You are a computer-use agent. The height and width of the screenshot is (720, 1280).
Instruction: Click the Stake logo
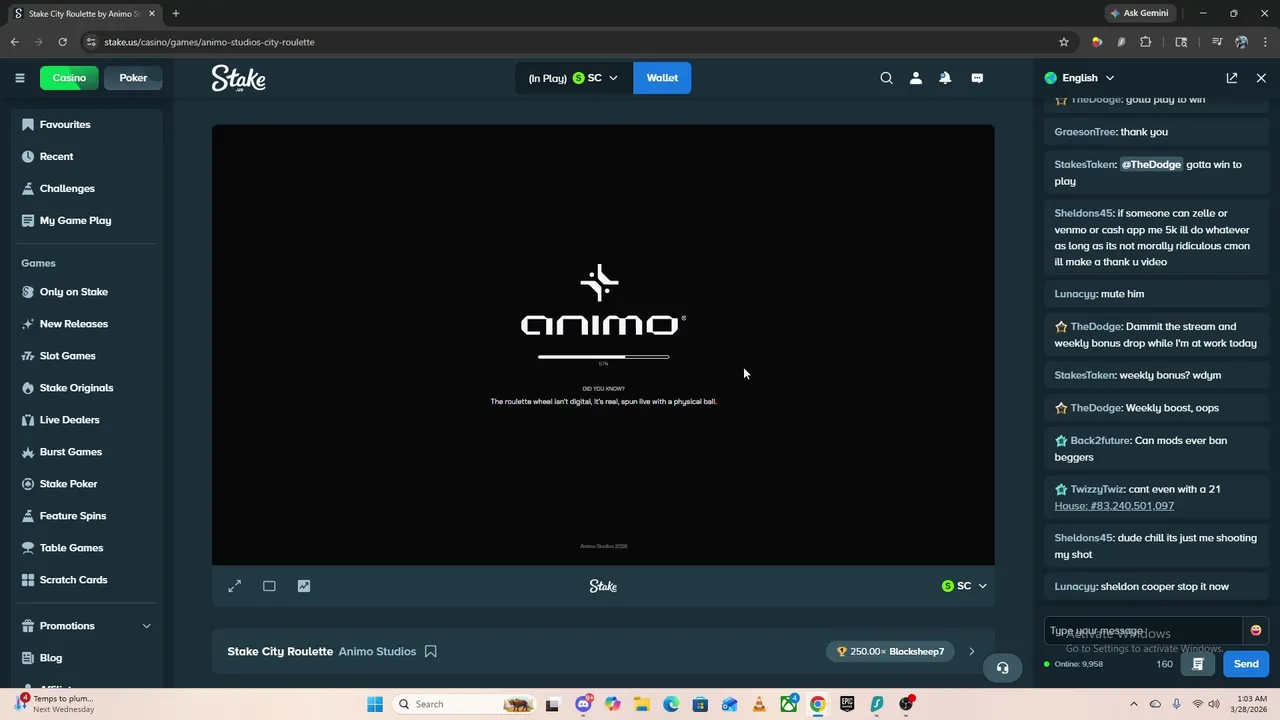click(238, 78)
